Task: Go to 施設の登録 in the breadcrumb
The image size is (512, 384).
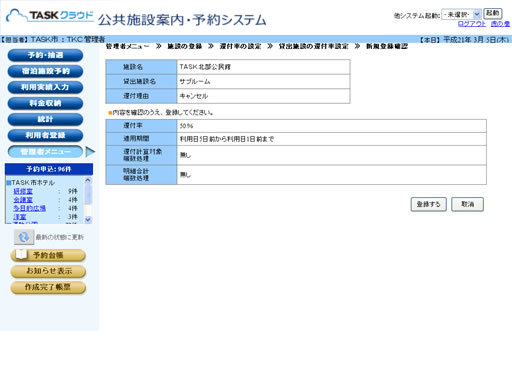Action: 185,46
